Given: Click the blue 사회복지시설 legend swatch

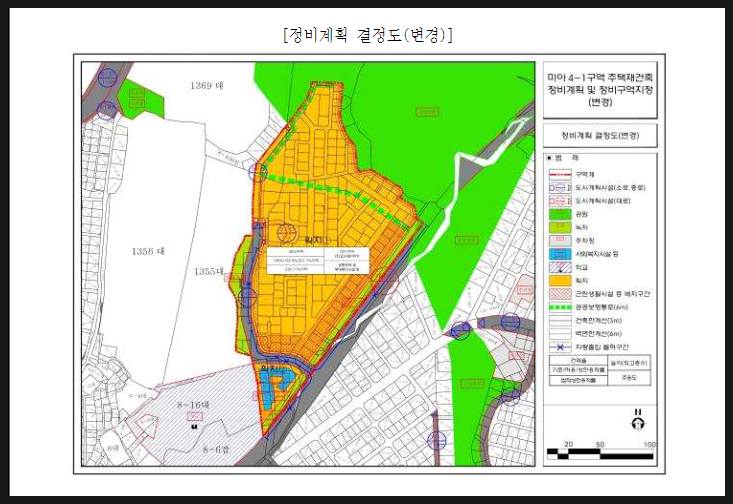Looking at the screenshot, I should (x=560, y=254).
